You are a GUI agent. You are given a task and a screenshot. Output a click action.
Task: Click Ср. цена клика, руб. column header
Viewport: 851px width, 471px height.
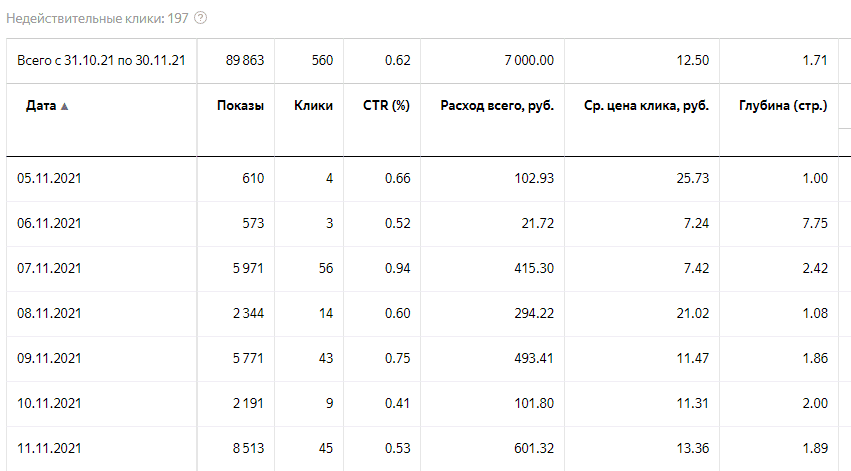645,106
